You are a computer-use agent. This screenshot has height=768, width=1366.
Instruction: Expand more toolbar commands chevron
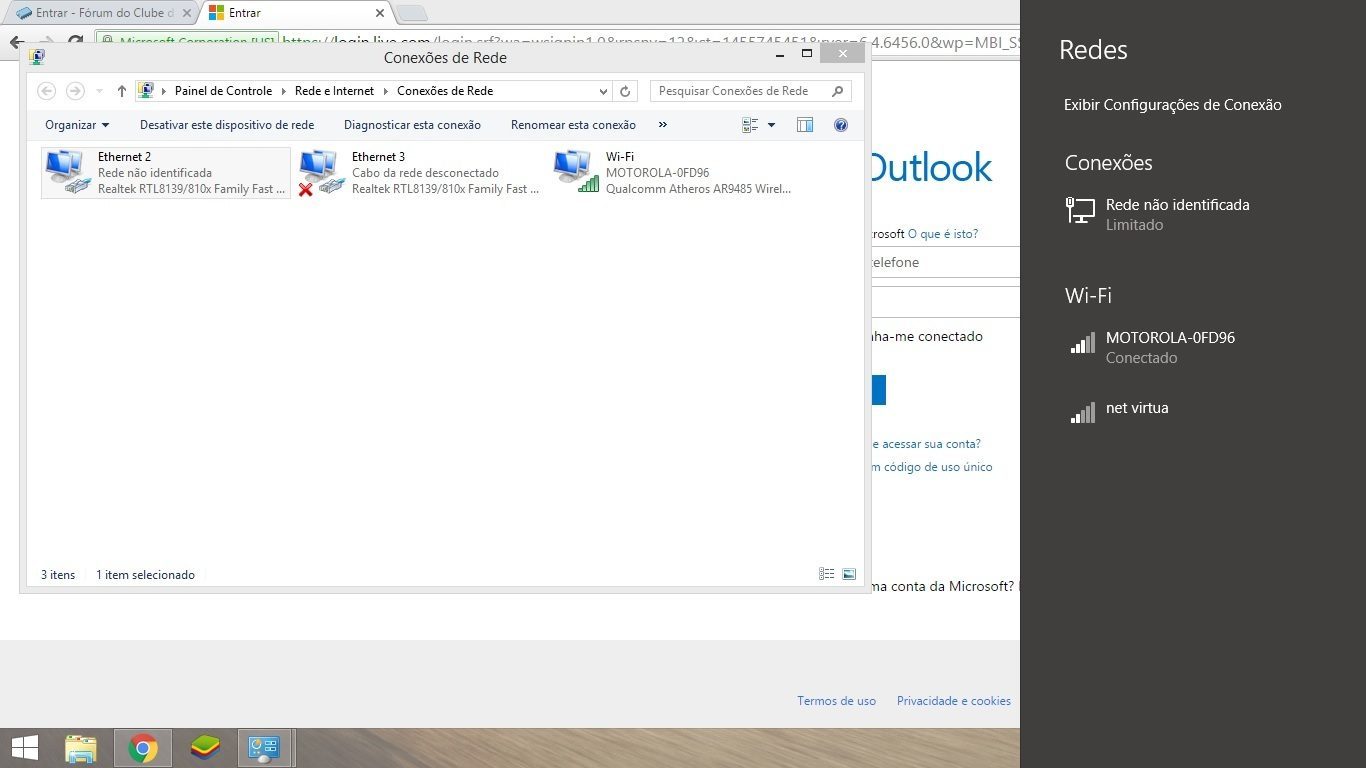(x=662, y=125)
